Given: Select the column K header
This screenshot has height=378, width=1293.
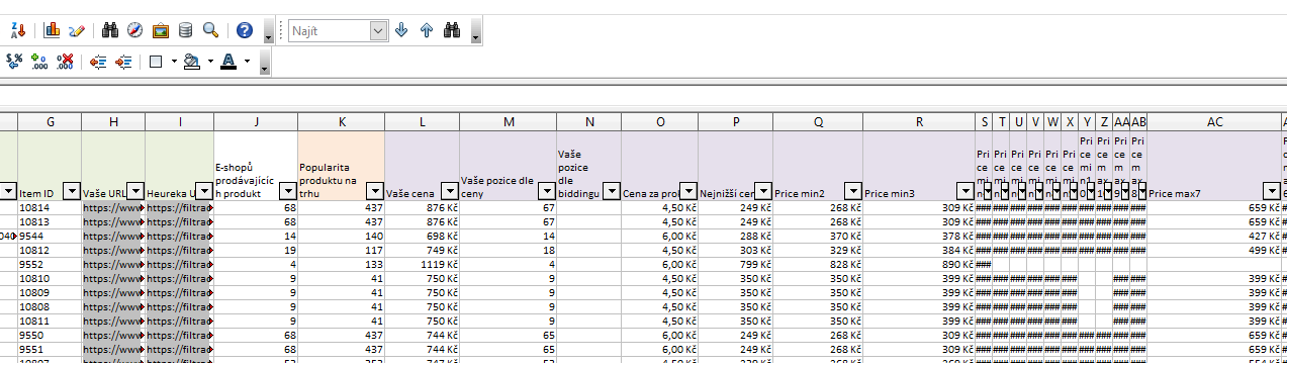Looking at the screenshot, I should click(341, 121).
